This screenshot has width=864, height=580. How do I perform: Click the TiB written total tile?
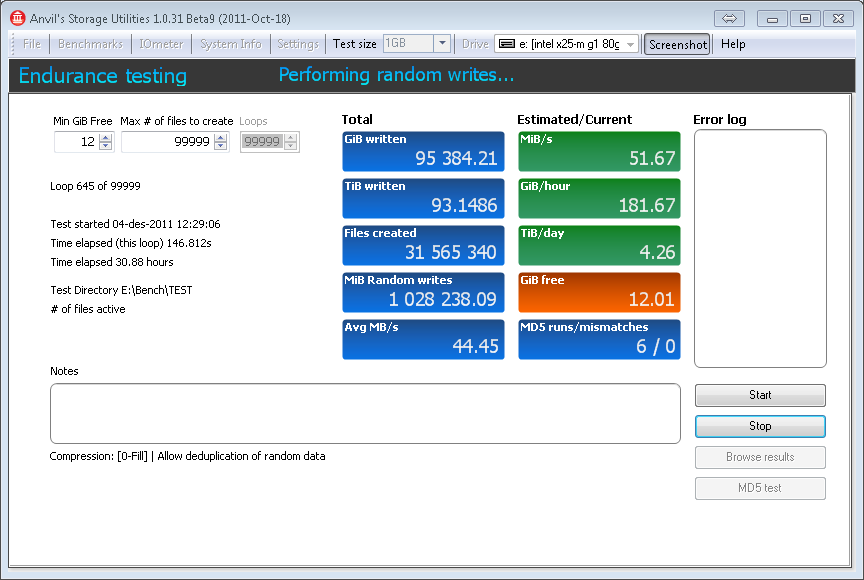(x=423, y=198)
